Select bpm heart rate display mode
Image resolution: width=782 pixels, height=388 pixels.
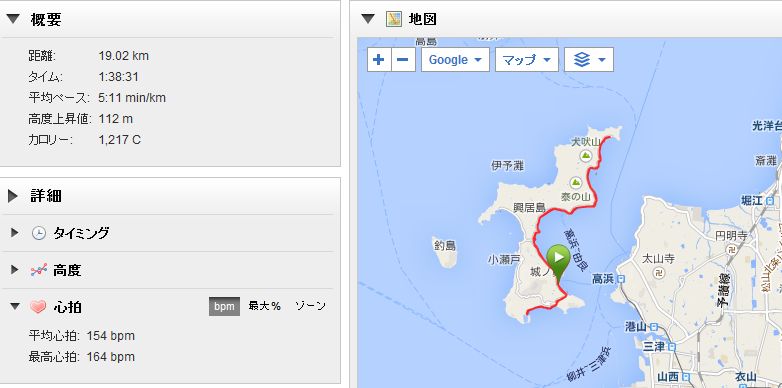(x=224, y=306)
